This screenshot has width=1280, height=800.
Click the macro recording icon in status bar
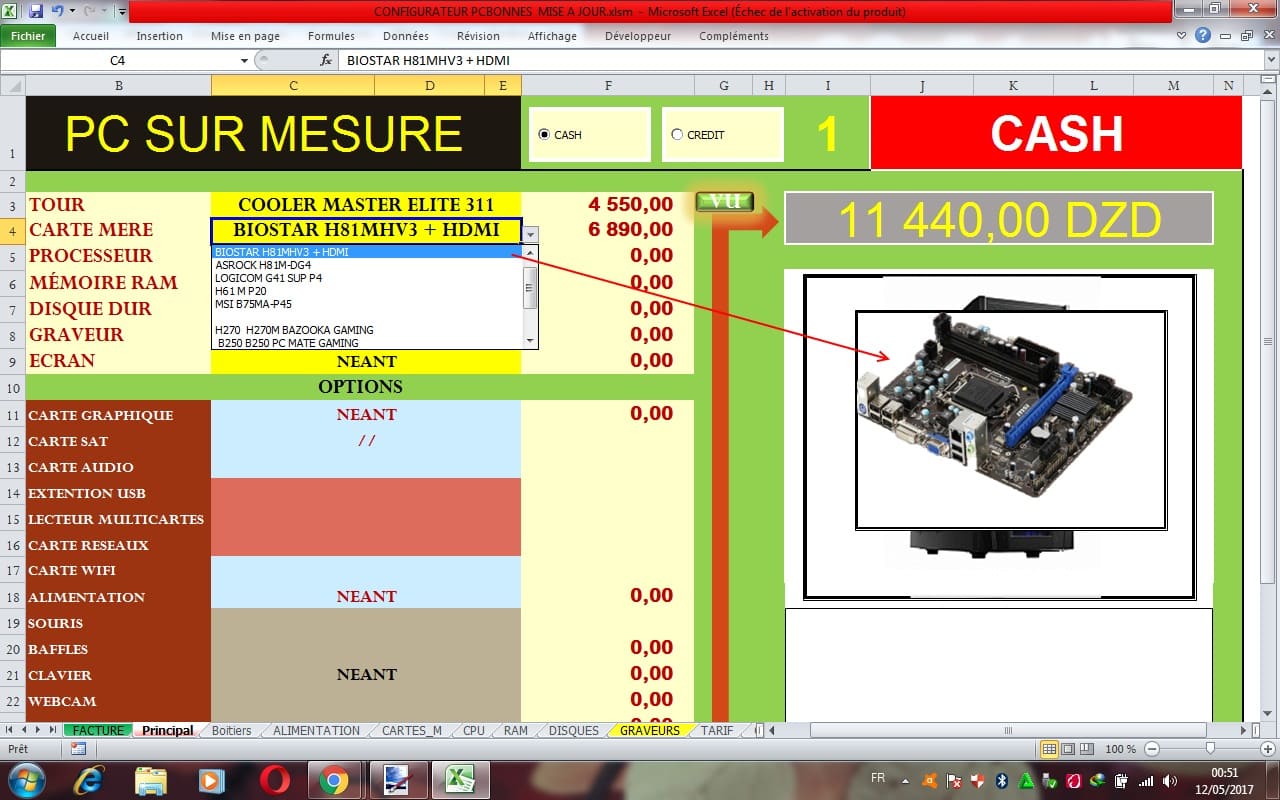[x=78, y=749]
